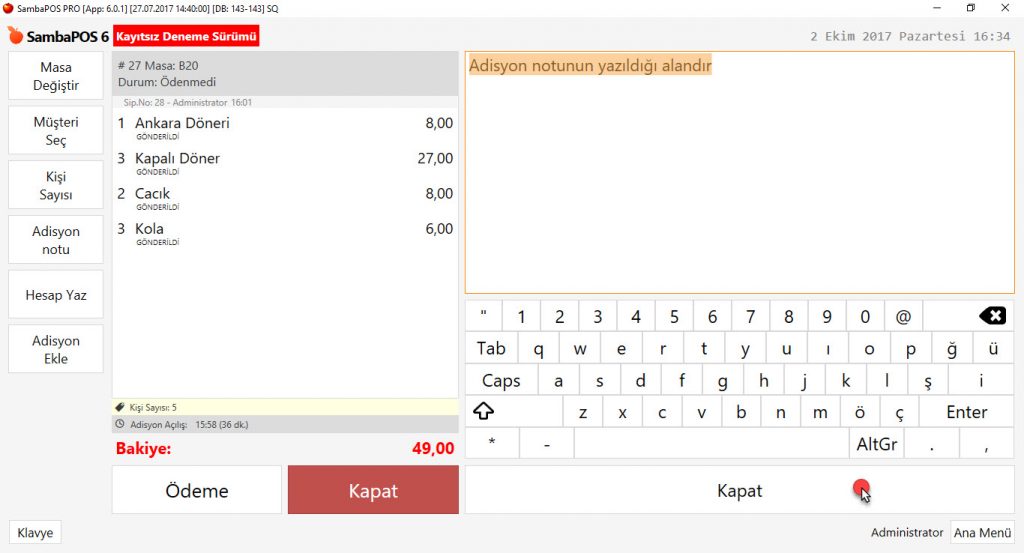This screenshot has width=1024, height=553.
Task: Click the Ödeme button
Action: click(x=196, y=491)
